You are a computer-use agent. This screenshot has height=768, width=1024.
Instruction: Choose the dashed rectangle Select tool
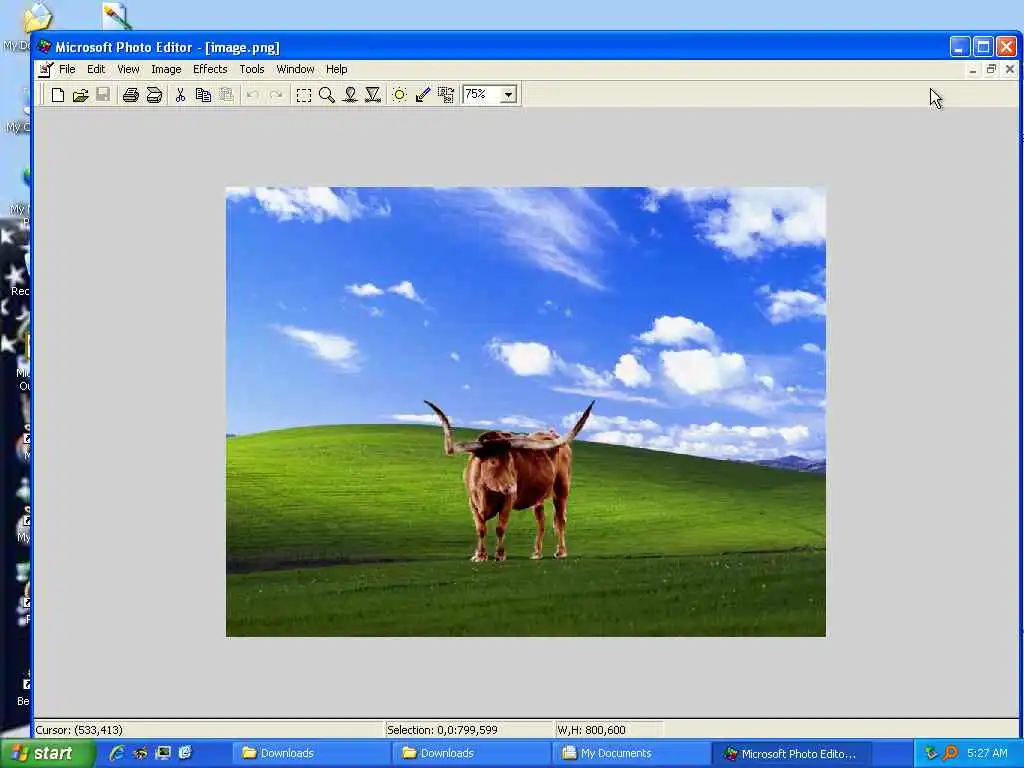click(x=304, y=95)
